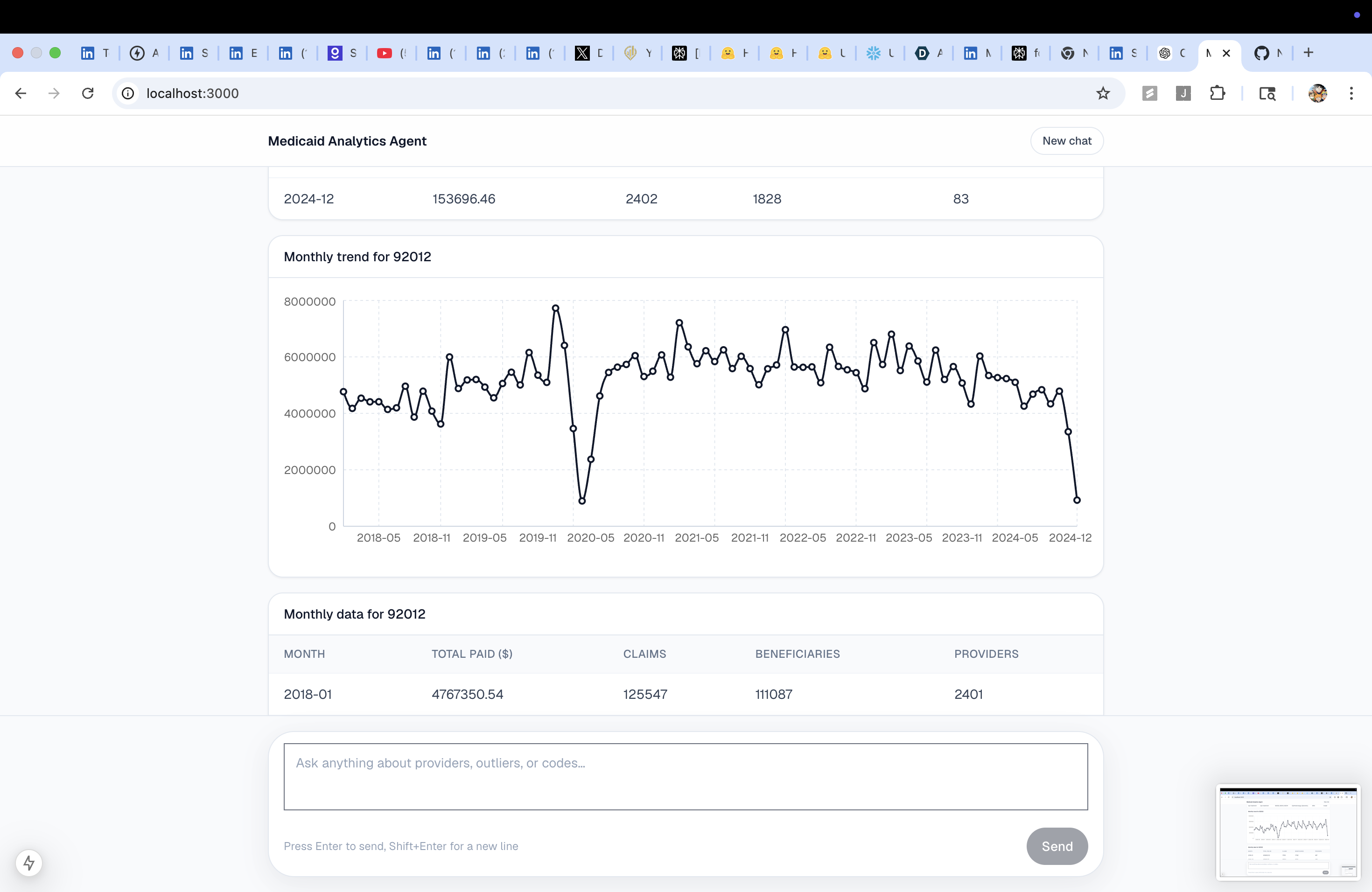Click the last chart data point at 2024-12
Viewport: 1372px width, 892px height.
point(1077,500)
